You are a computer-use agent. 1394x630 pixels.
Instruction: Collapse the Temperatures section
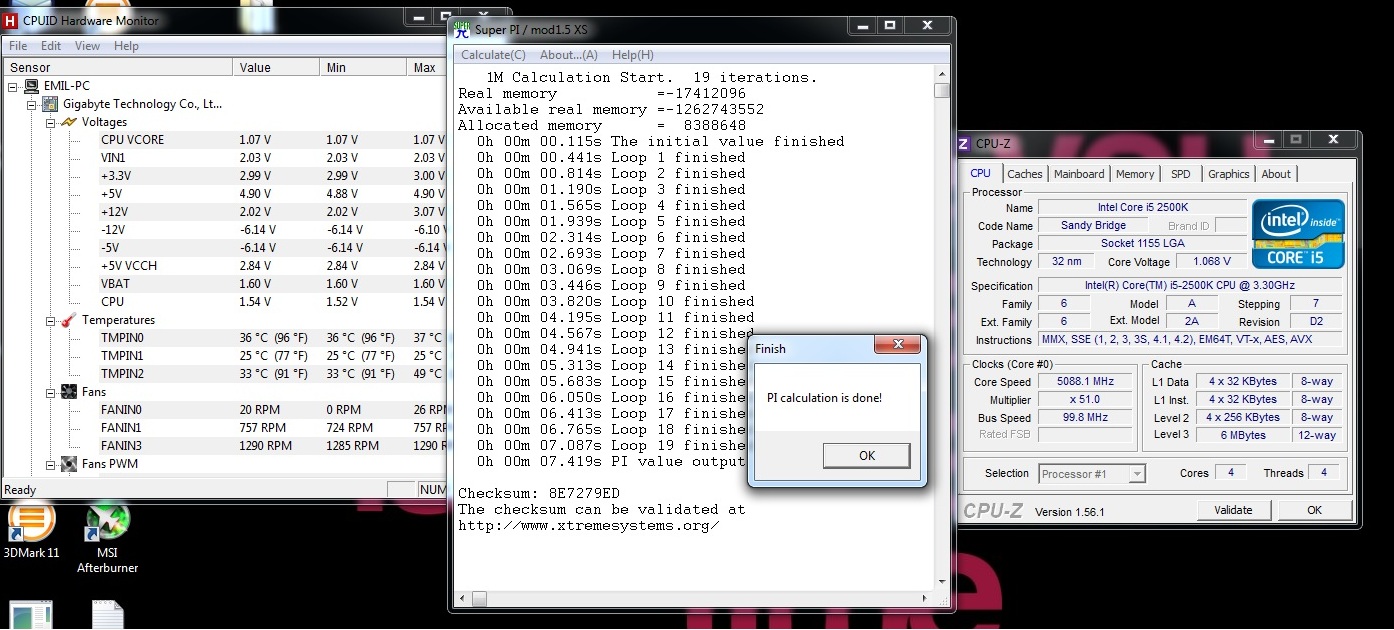point(52,319)
